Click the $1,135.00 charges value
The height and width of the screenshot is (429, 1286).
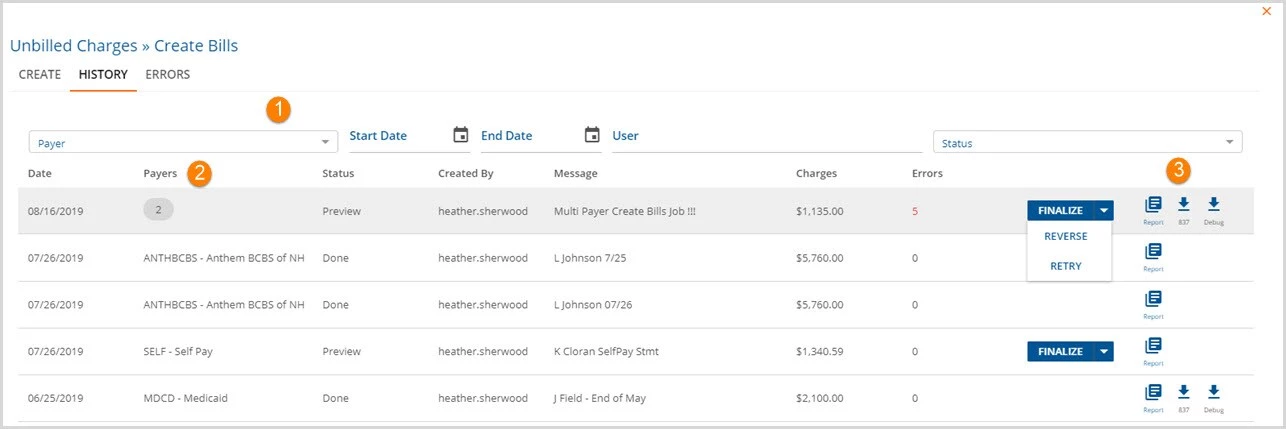(x=820, y=212)
